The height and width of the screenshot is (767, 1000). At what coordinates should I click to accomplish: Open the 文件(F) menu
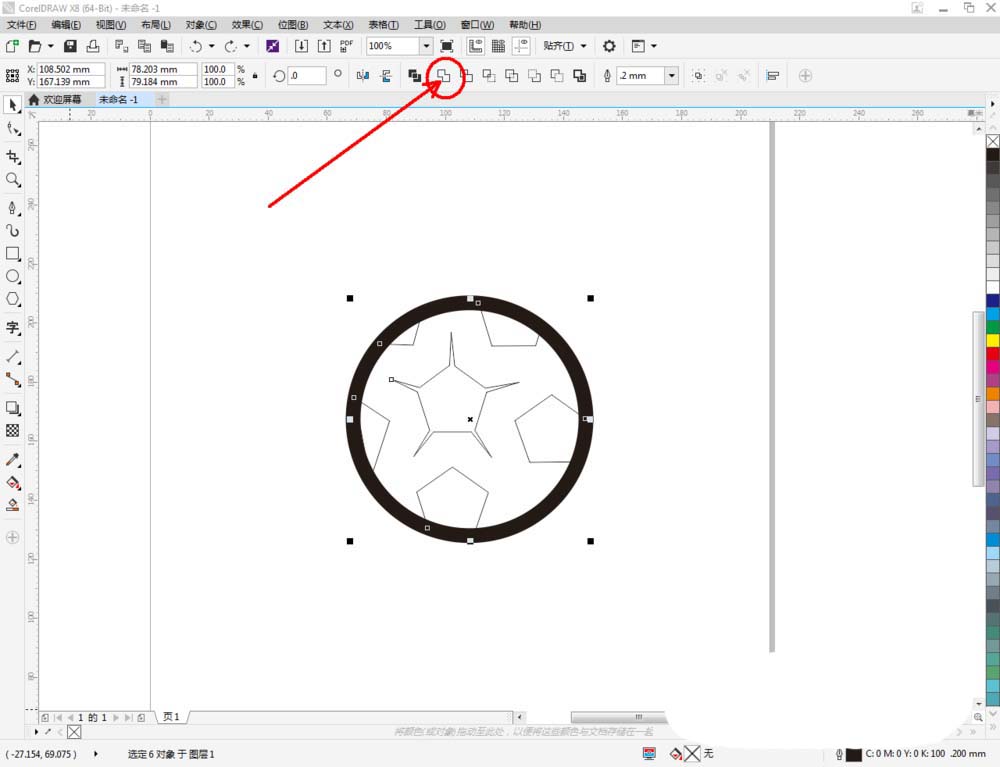pos(22,25)
